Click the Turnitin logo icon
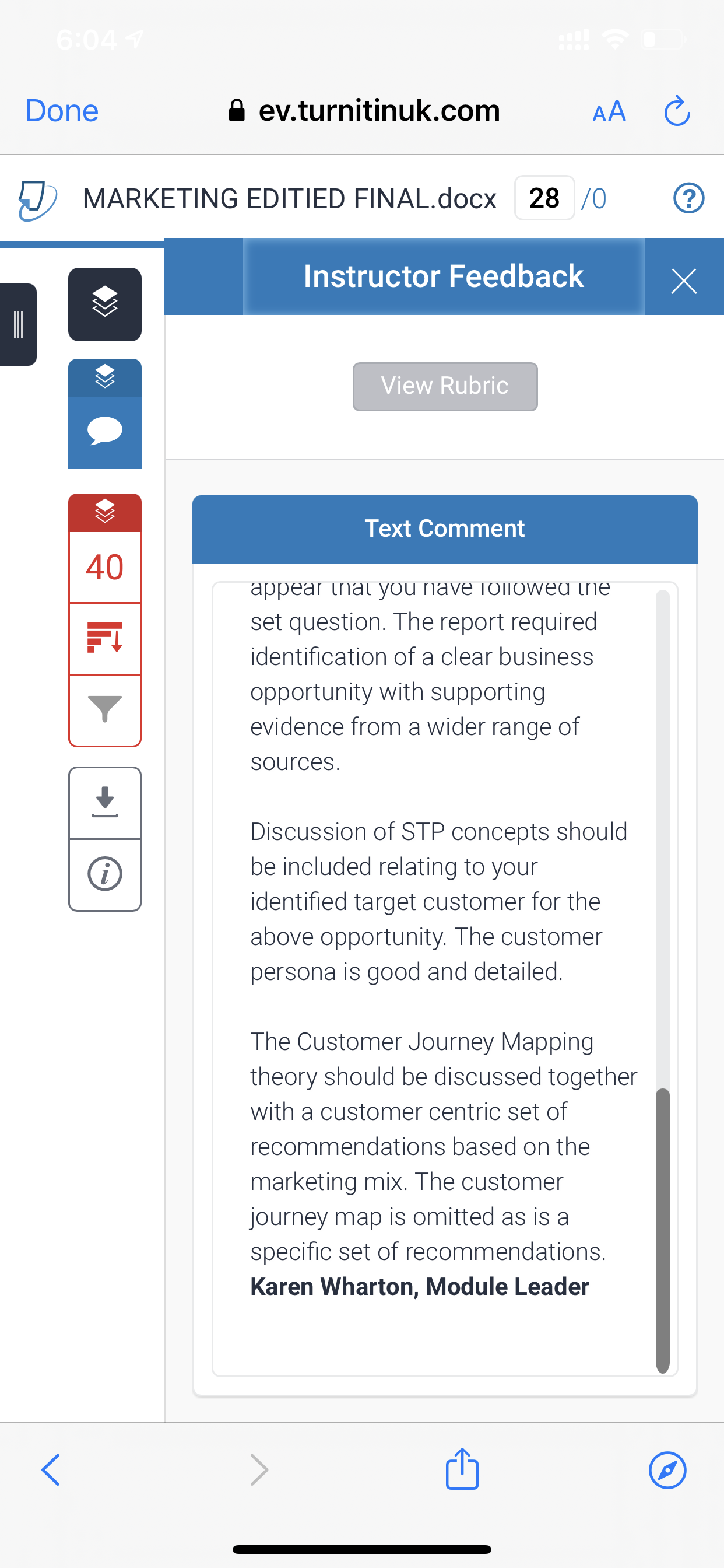This screenshot has width=724, height=1568. (37, 199)
